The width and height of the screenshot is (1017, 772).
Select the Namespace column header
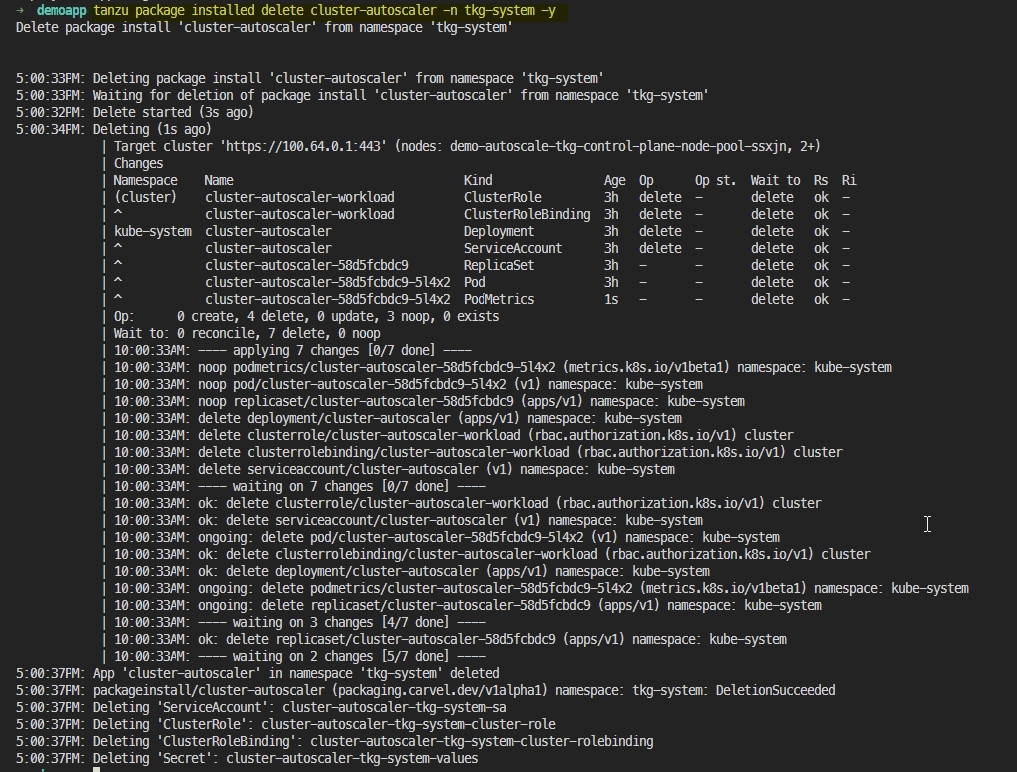click(145, 180)
